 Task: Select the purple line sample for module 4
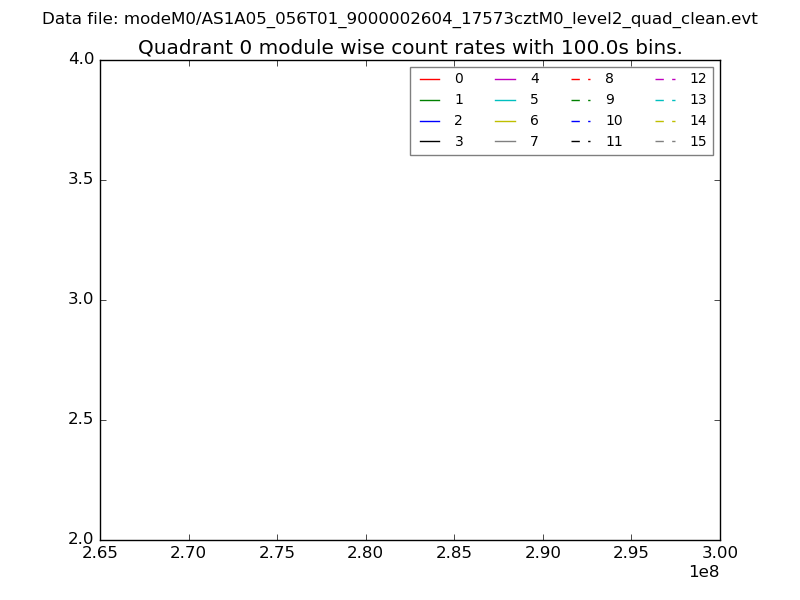[505, 78]
